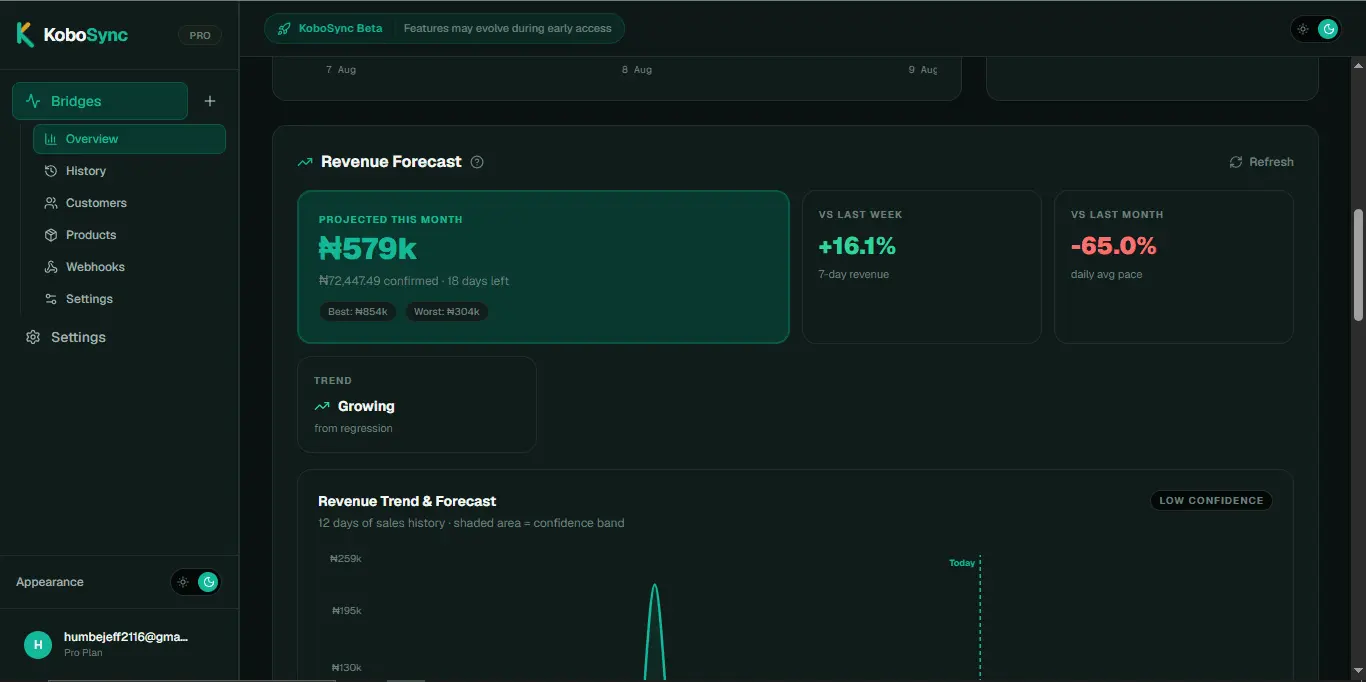Viewport: 1366px width, 682px height.
Task: Click the rocket icon in beta banner
Action: click(x=284, y=29)
